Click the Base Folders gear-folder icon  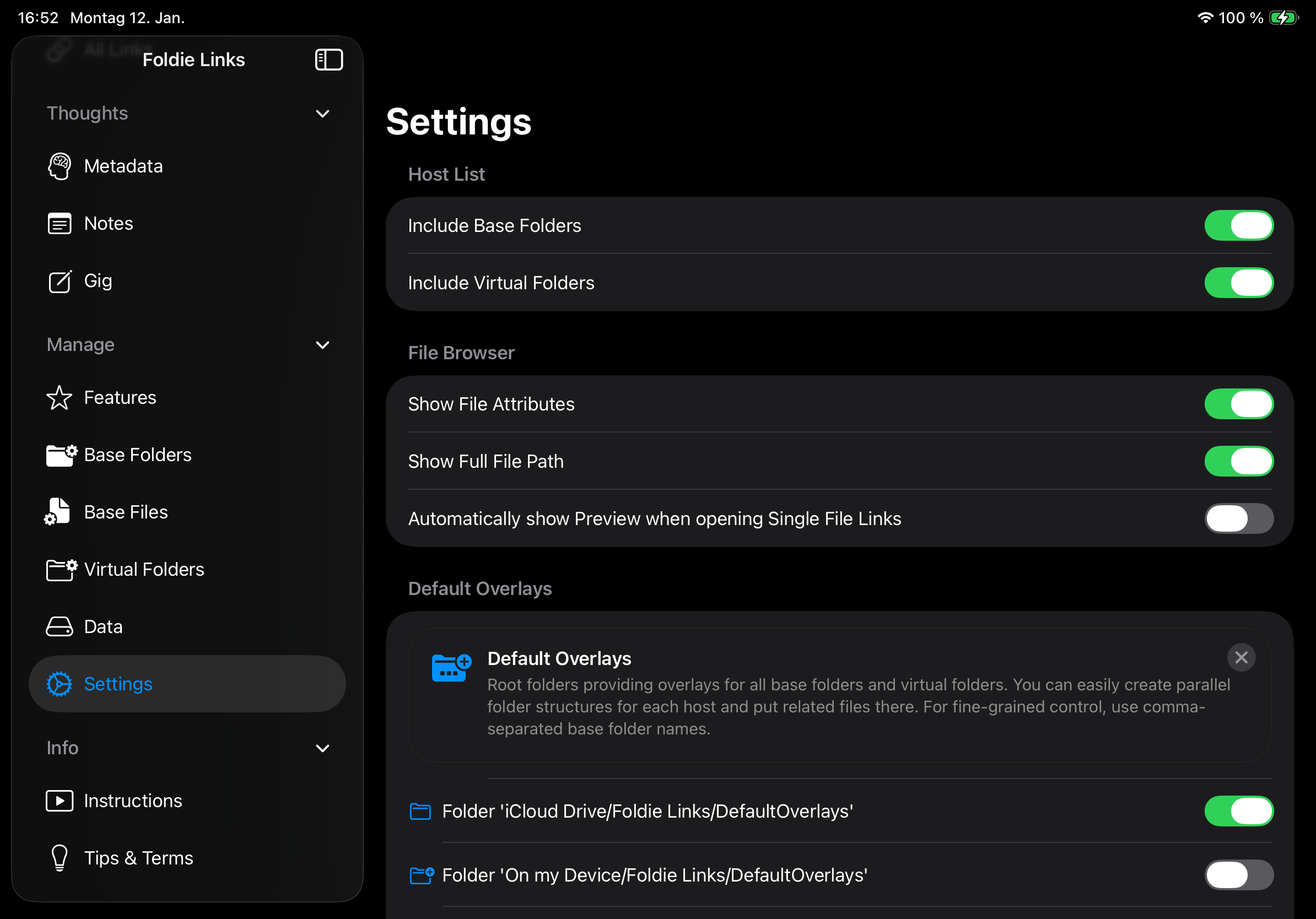point(61,455)
